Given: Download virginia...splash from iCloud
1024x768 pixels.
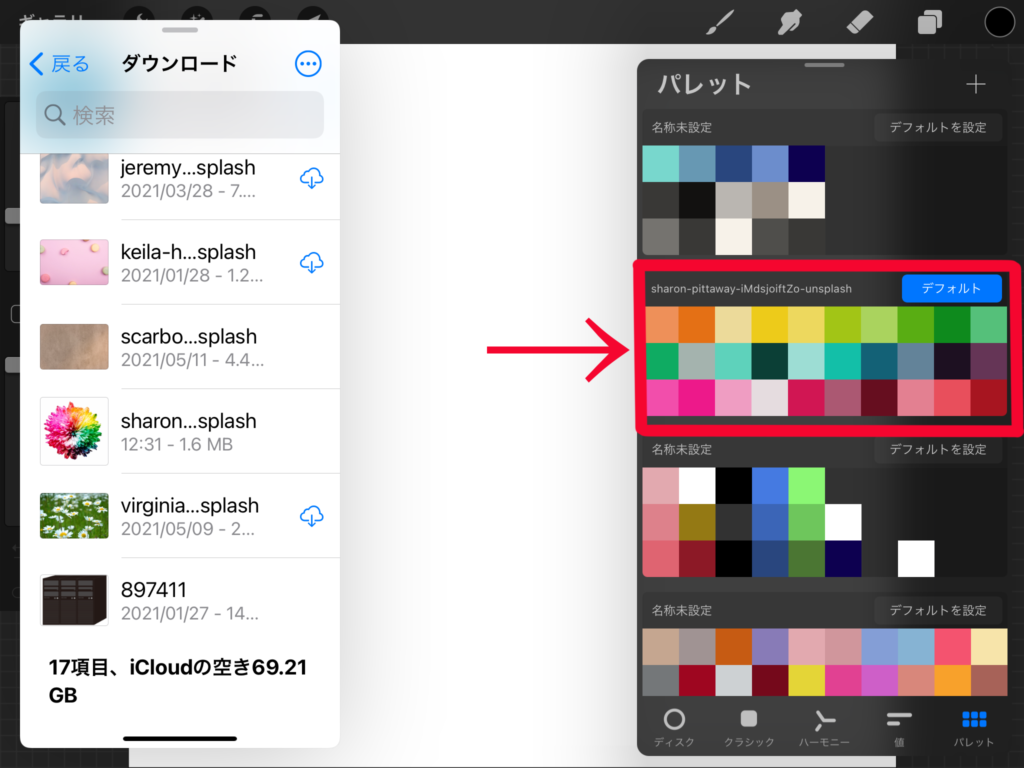Looking at the screenshot, I should [x=312, y=515].
